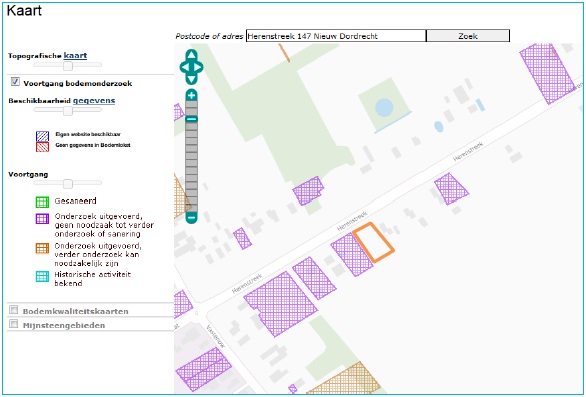
Task: Zoom in using the plus button
Action: click(x=191, y=95)
